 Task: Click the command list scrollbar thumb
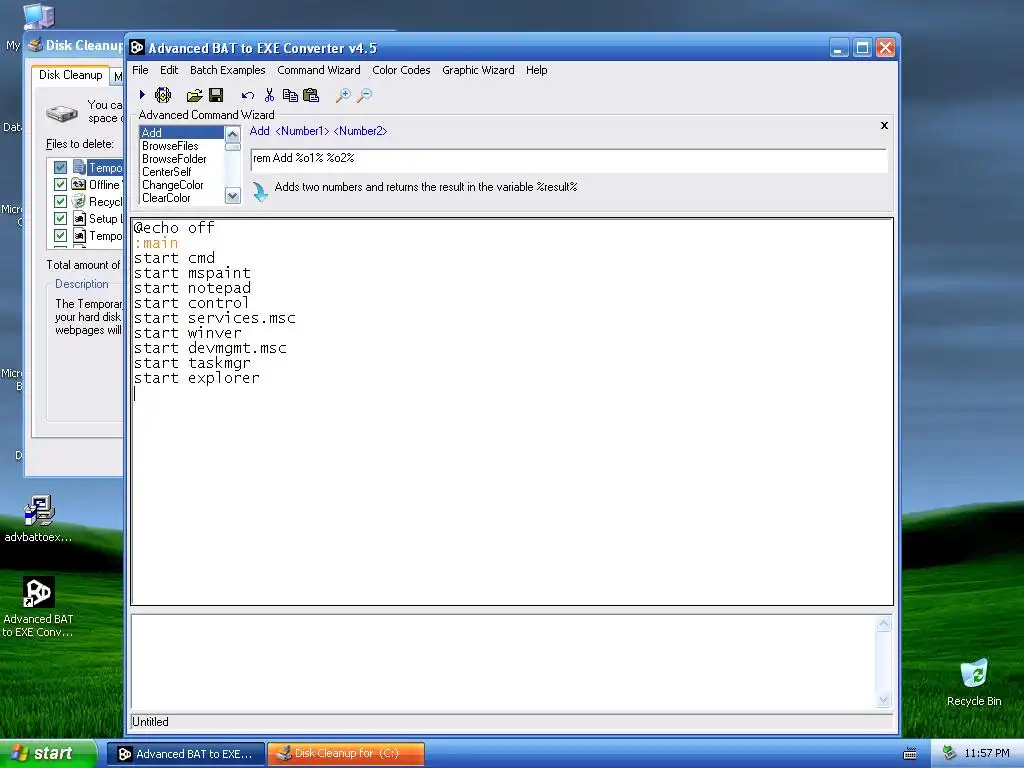pos(232,146)
